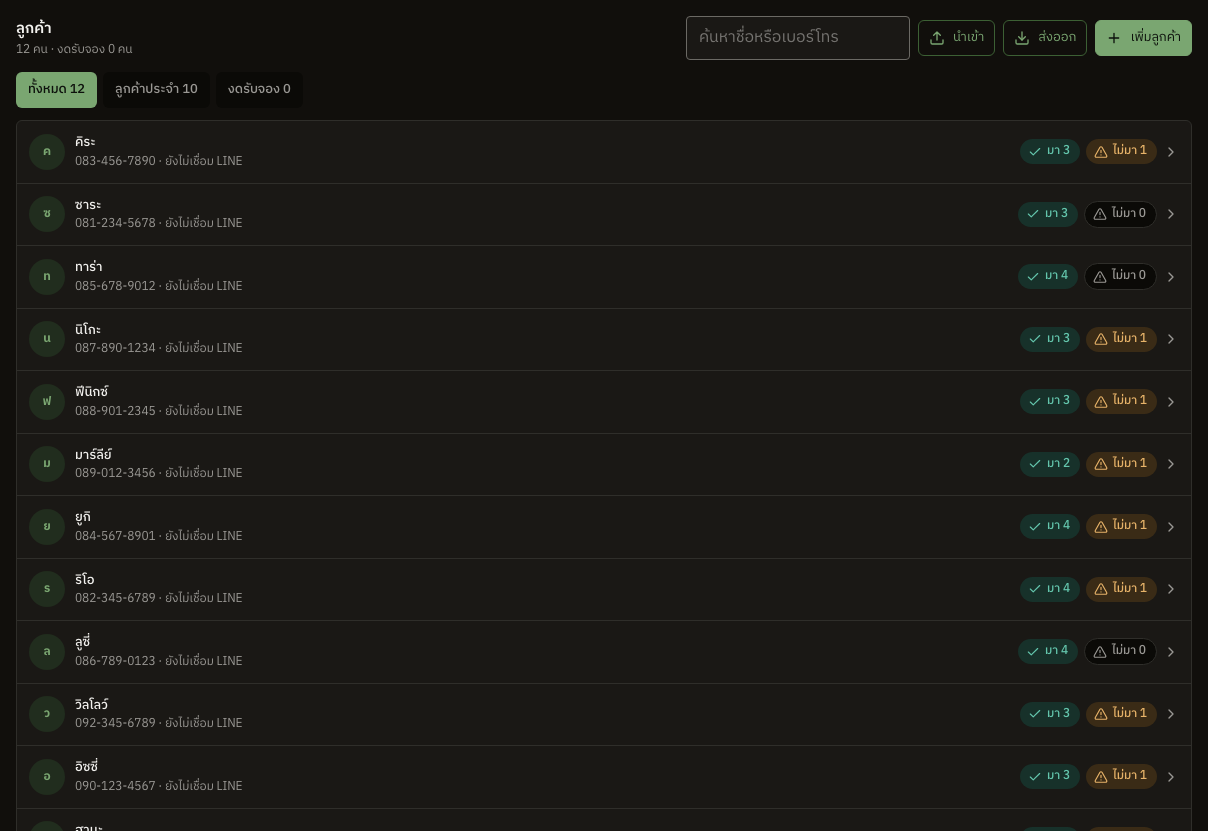The width and height of the screenshot is (1208, 831).
Task: Open the avatar icon for ฟีนิกซ์
Action: (47, 402)
